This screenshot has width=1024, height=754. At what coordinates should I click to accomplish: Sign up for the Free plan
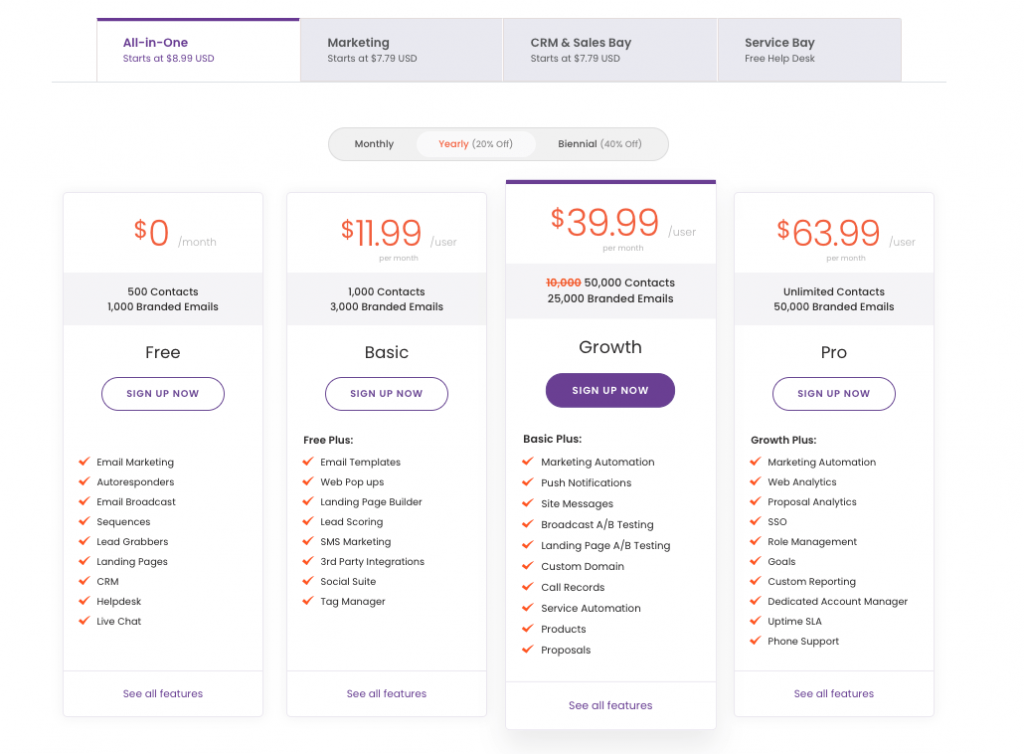(x=163, y=394)
